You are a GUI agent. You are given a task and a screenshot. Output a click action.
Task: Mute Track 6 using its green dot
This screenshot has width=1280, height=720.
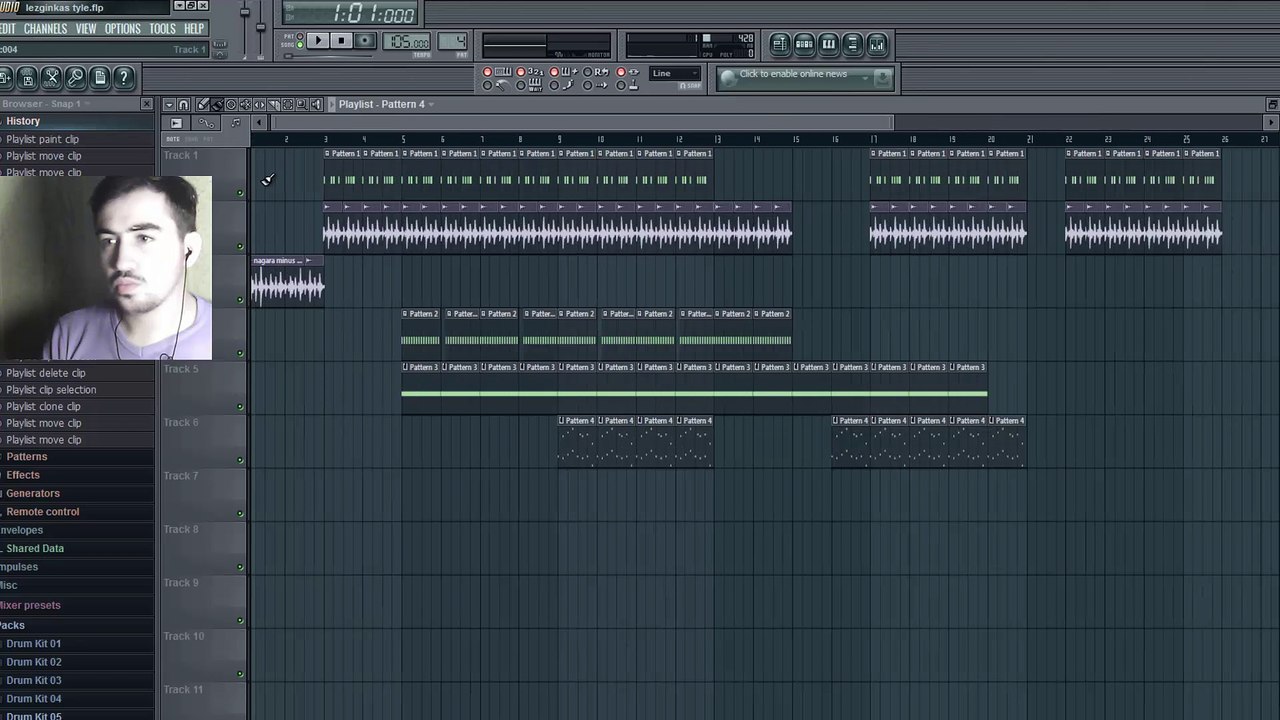point(240,460)
